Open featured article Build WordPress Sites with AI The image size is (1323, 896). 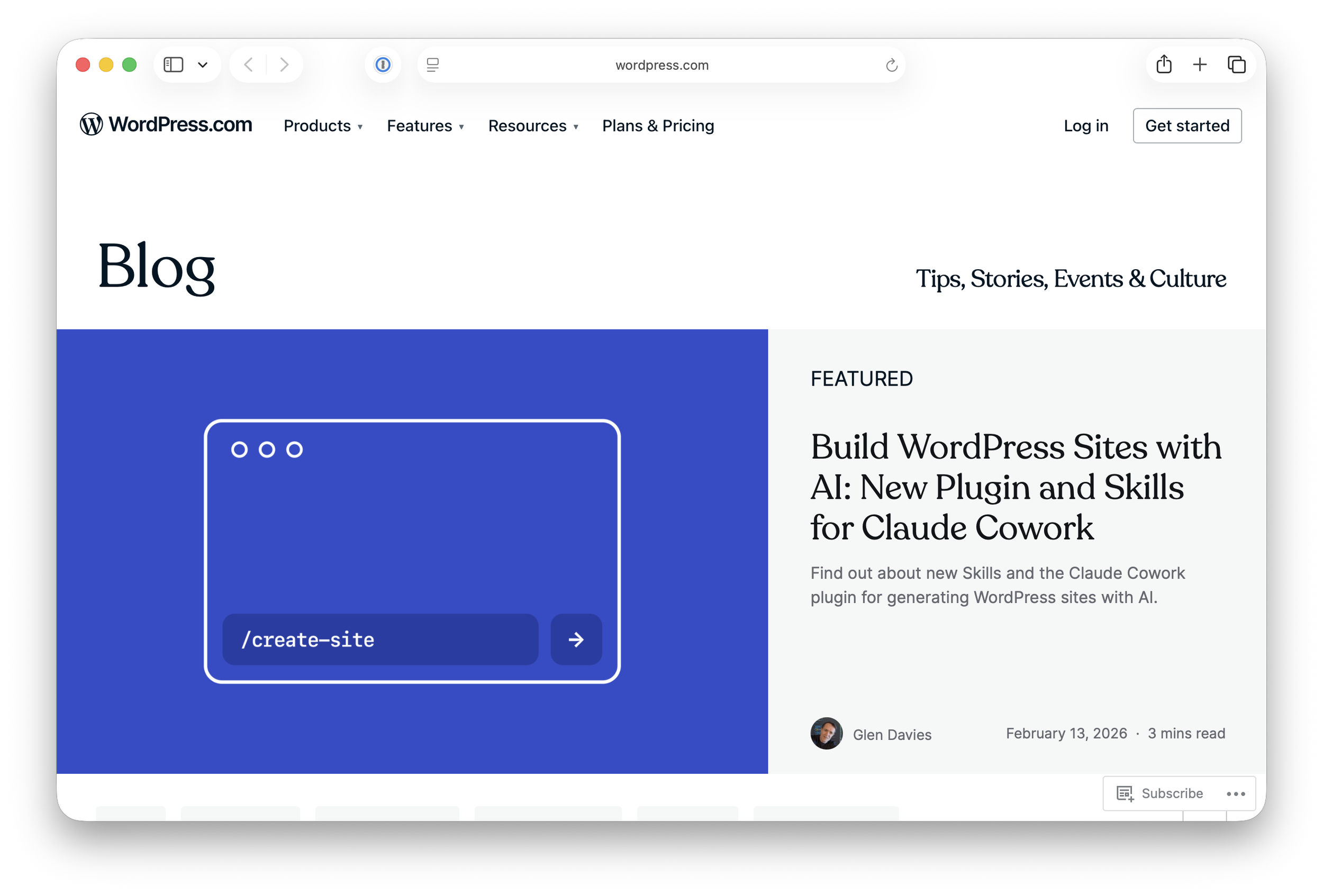(1015, 487)
